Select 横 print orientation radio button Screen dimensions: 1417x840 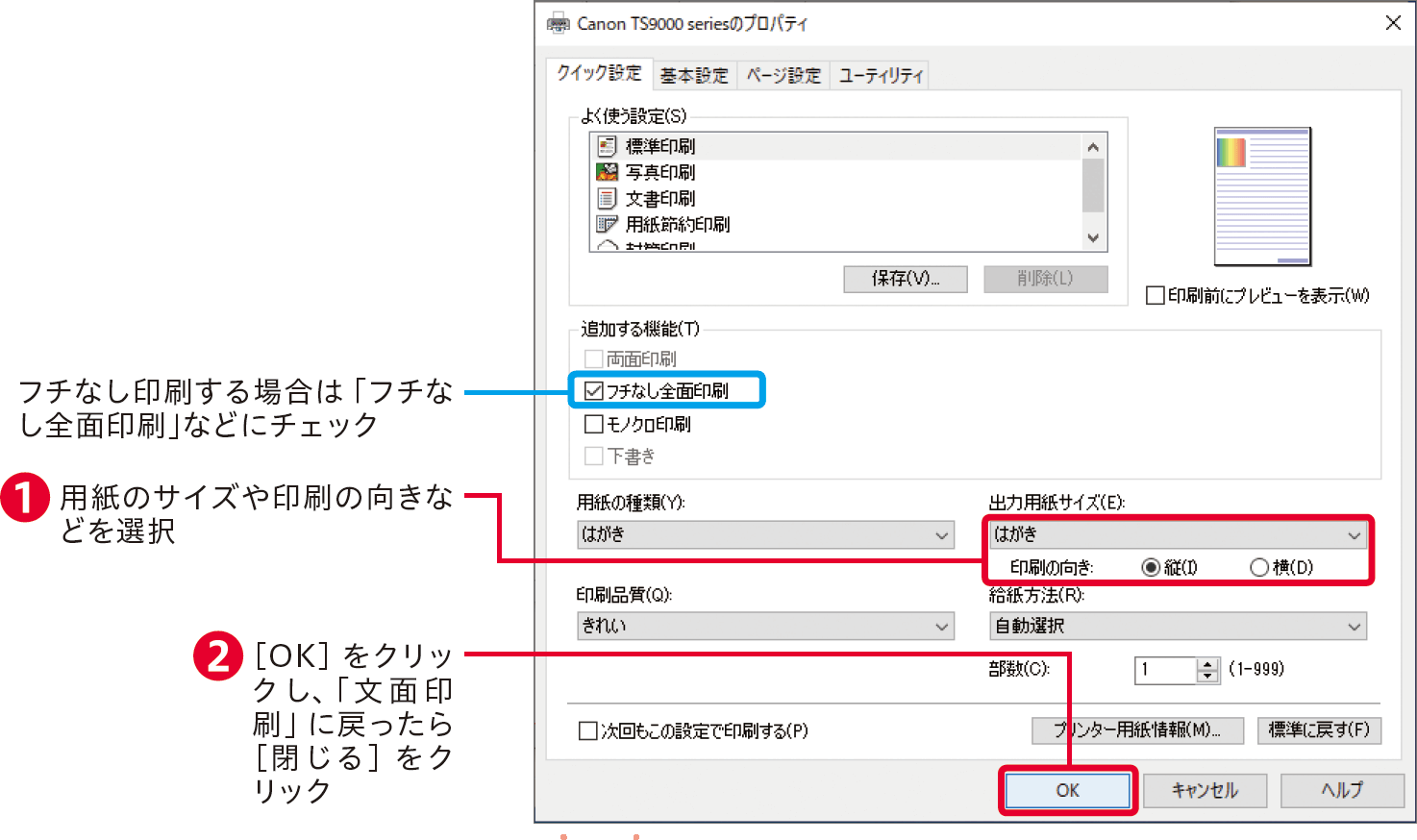[x=1259, y=567]
